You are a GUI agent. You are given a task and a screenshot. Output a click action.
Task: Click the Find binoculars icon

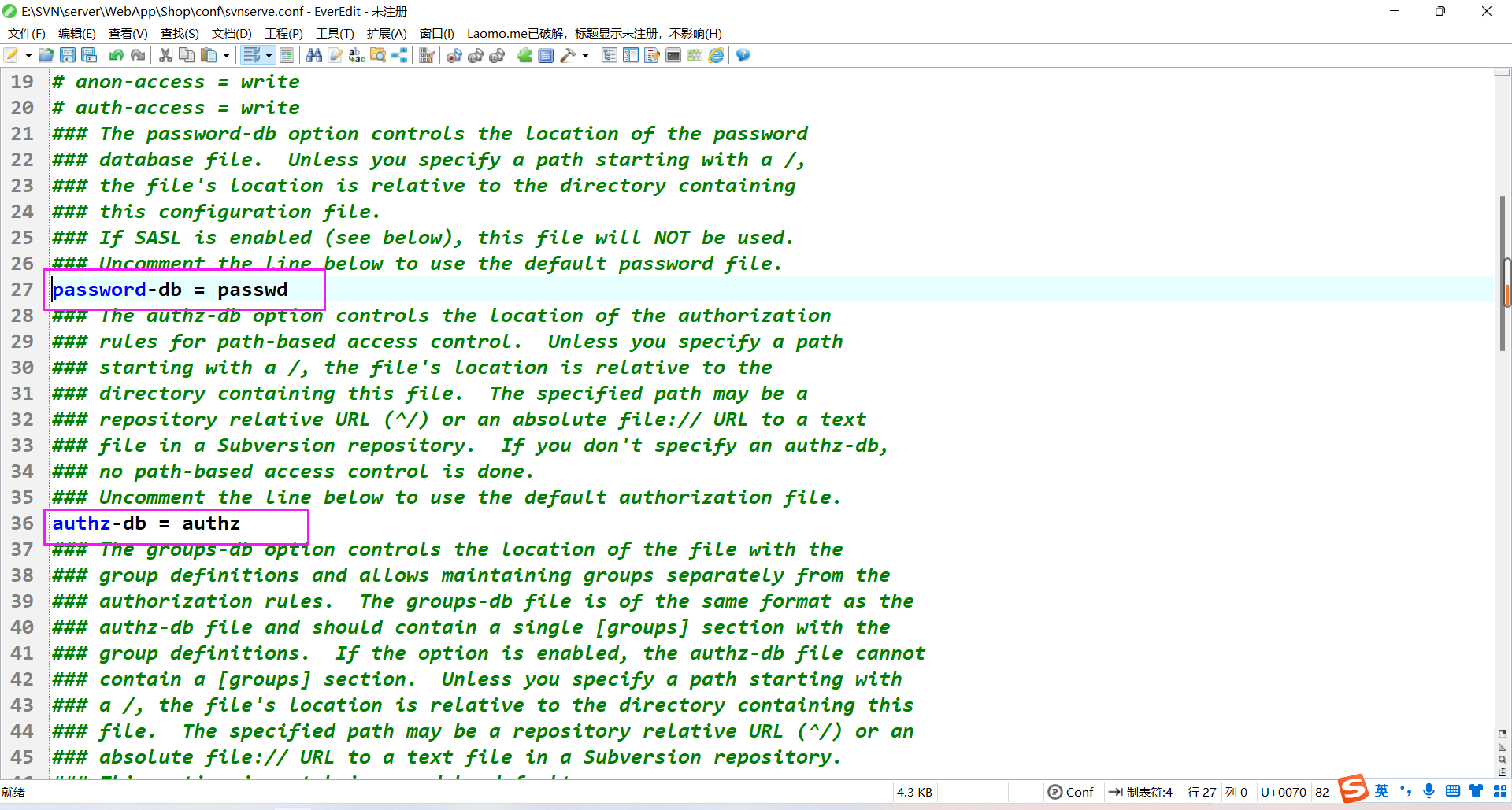(314, 55)
